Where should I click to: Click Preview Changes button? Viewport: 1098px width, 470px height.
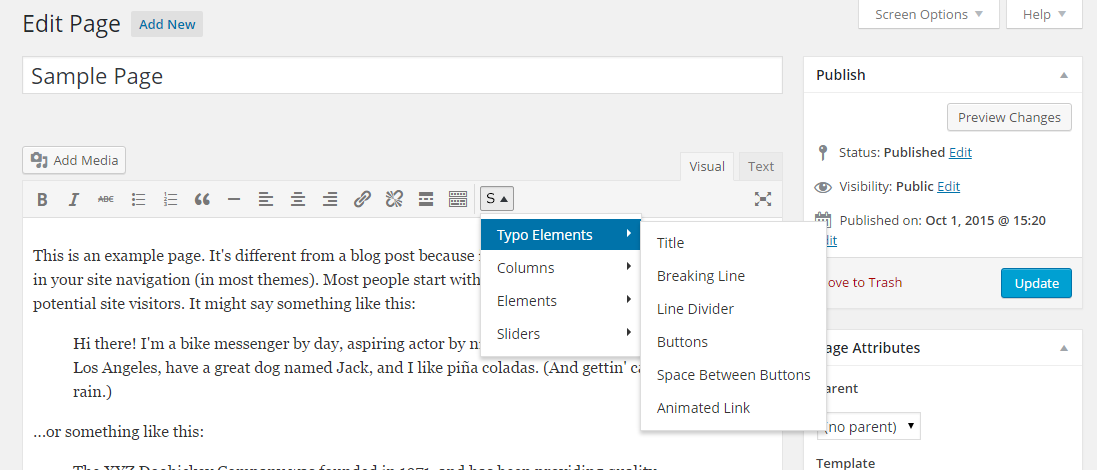[x=1009, y=118]
